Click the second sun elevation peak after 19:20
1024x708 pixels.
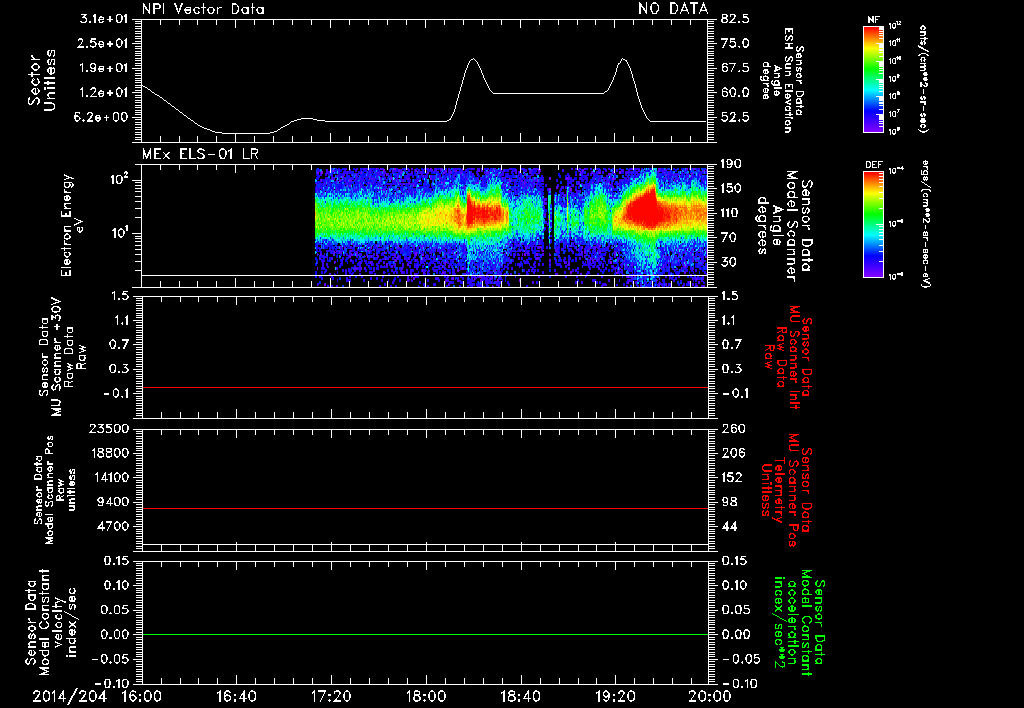(623, 60)
